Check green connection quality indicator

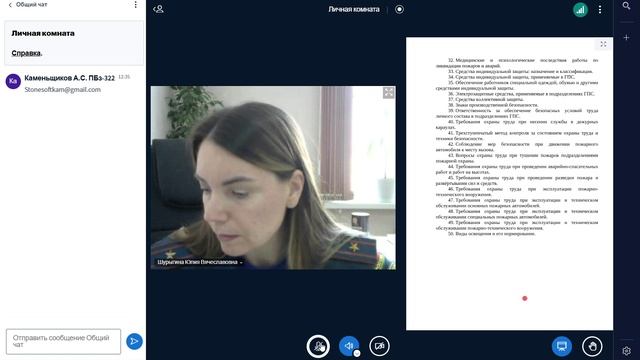click(x=580, y=9)
